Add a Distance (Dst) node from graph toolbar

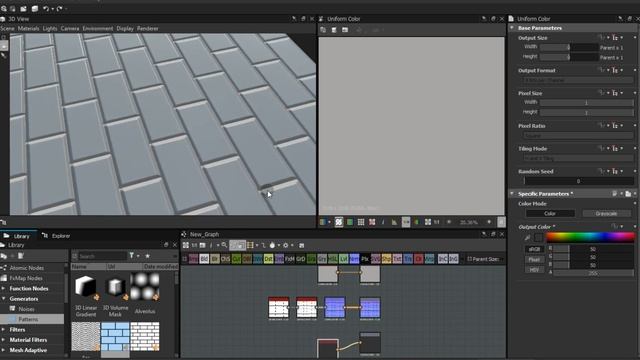coord(268,259)
